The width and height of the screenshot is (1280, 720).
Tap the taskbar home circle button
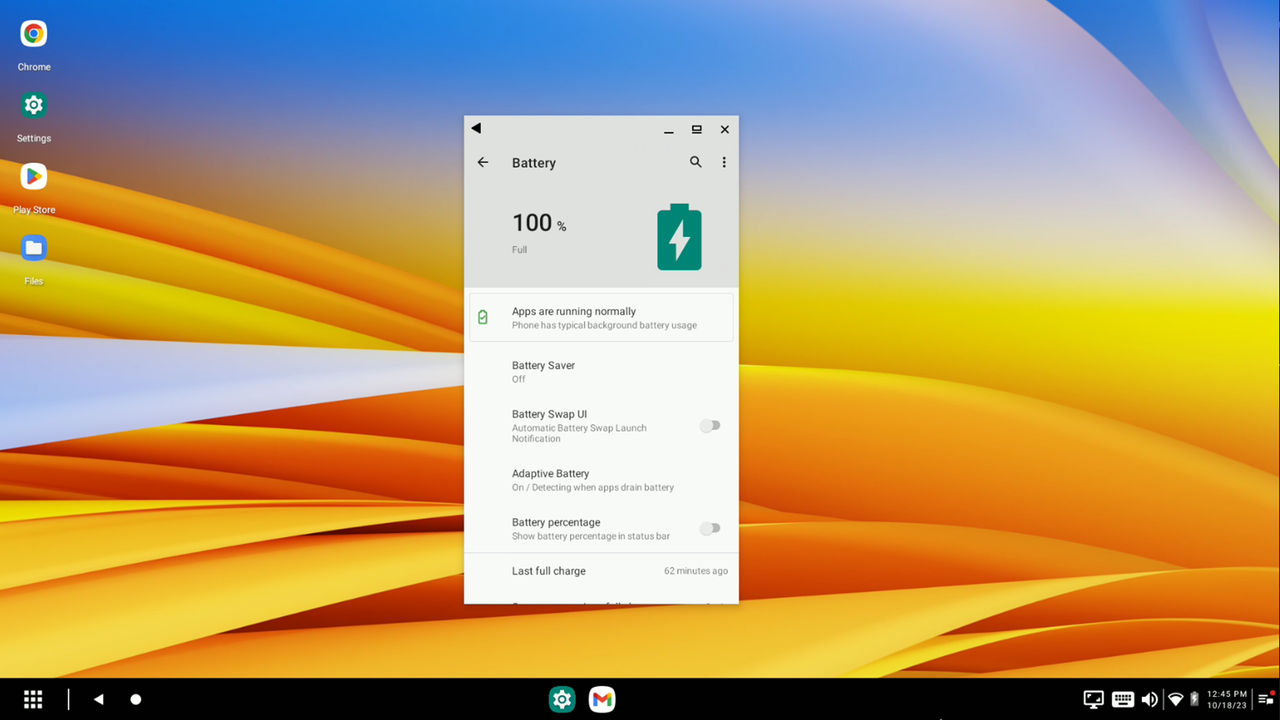point(136,699)
